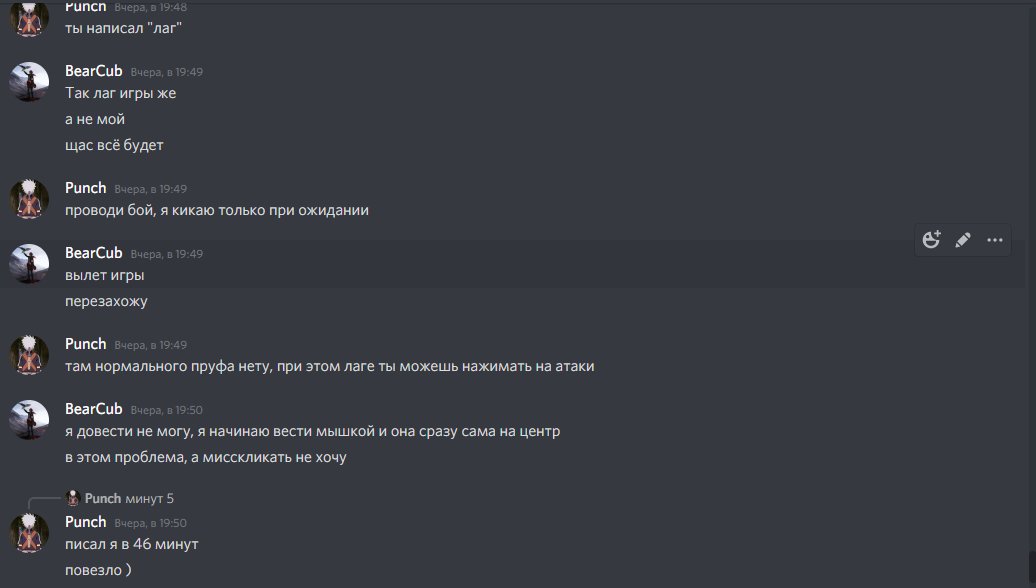Click Punch's avatar beside "там нормального пруфа" message
The image size is (1036, 588).
click(x=30, y=355)
